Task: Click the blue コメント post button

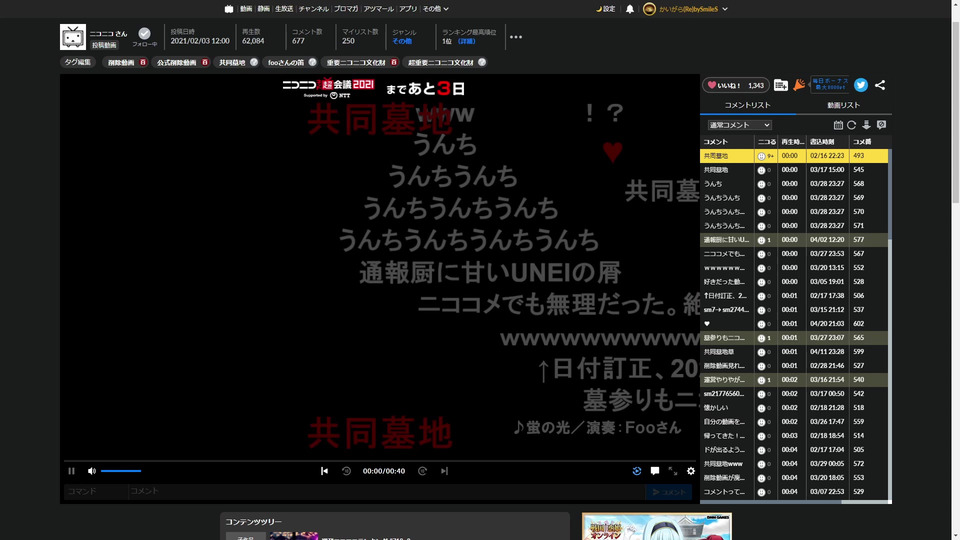Action: coord(669,492)
